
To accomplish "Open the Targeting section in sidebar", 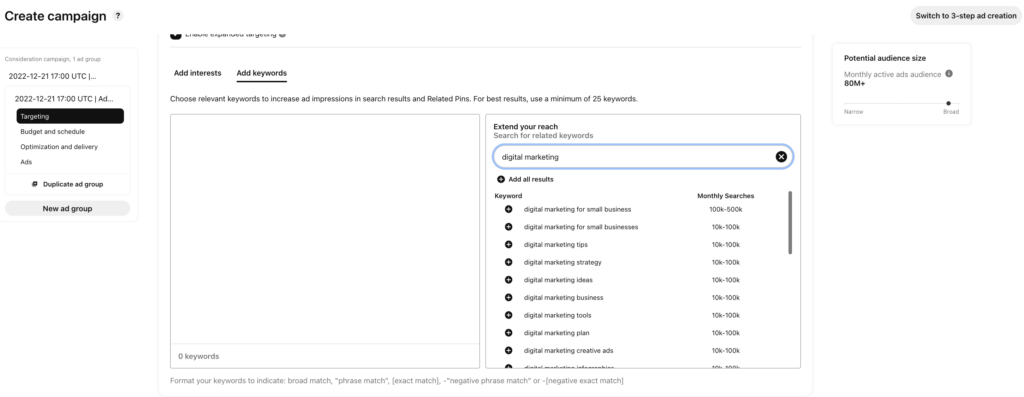I will 71,116.
